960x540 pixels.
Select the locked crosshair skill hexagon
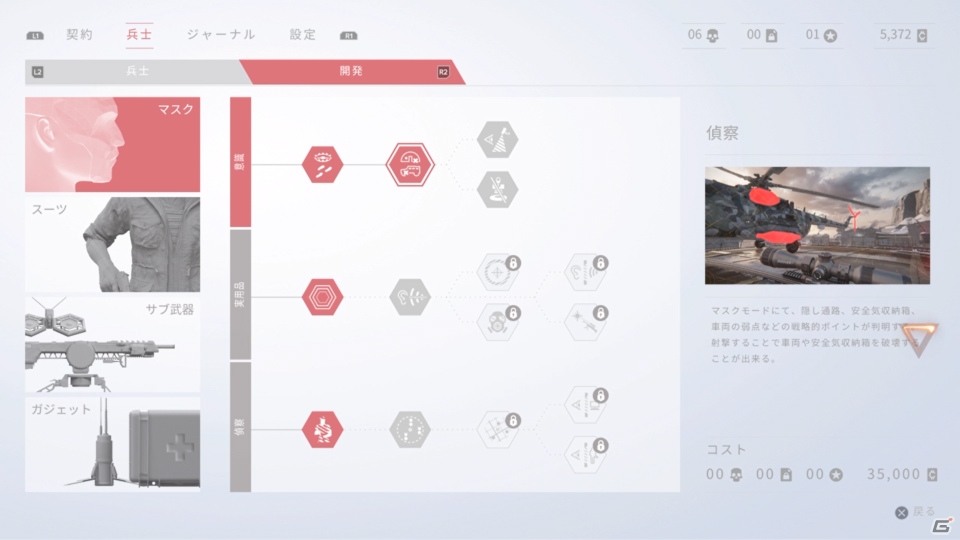pos(498,272)
